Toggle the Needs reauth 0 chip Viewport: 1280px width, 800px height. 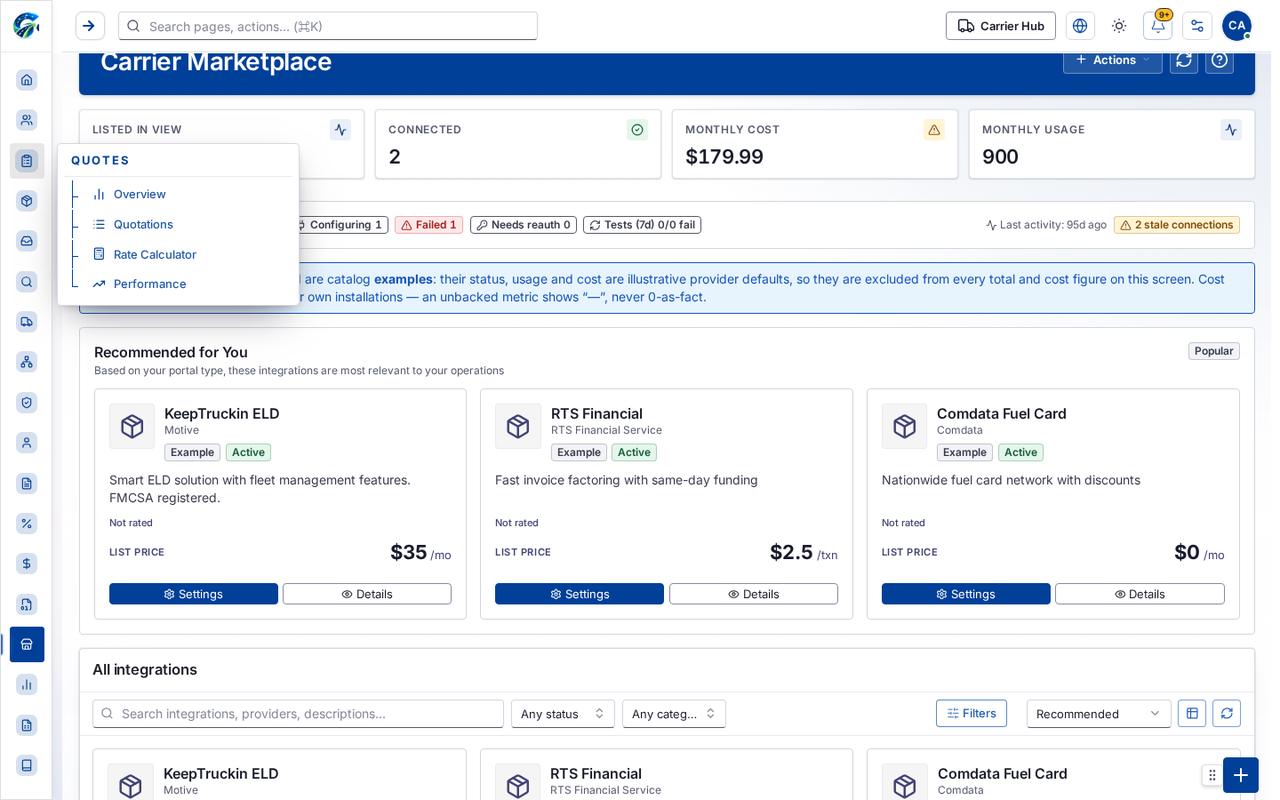click(x=523, y=225)
